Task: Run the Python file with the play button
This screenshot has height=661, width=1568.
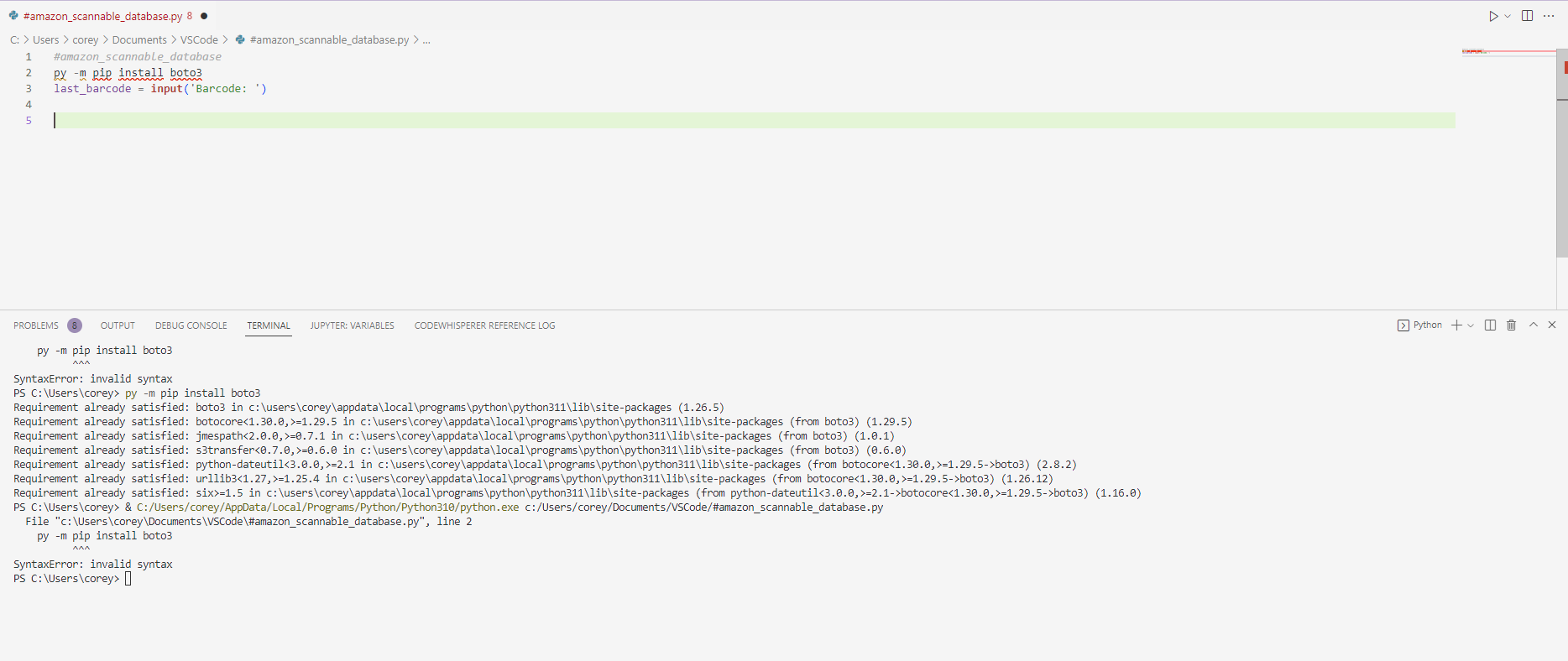Action: [x=1493, y=16]
